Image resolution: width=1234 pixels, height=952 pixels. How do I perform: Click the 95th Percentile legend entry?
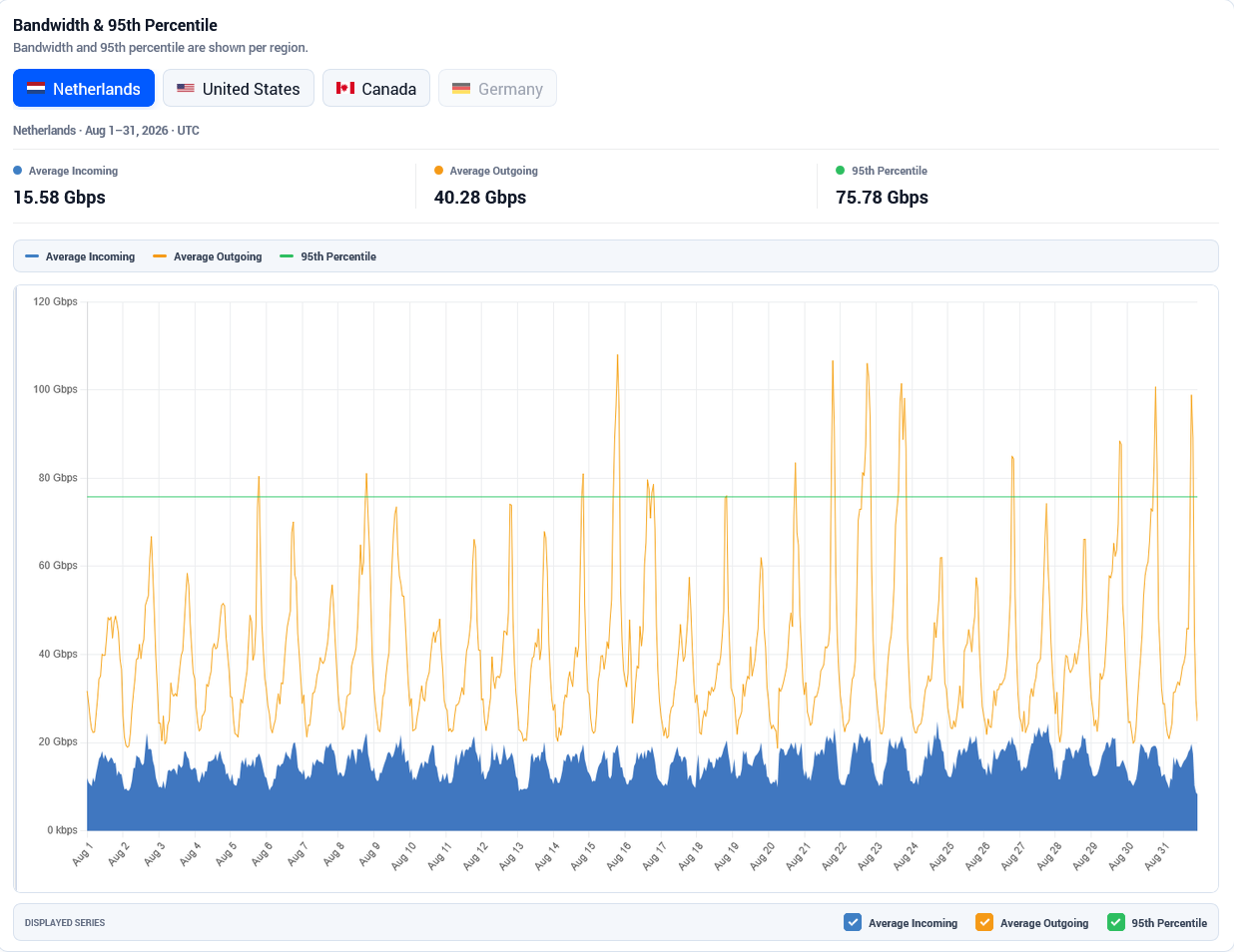pyautogui.click(x=328, y=256)
